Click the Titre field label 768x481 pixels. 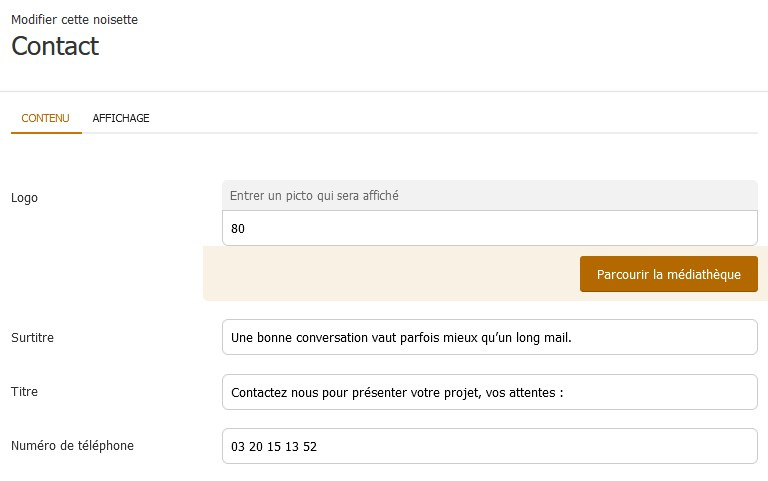point(24,392)
